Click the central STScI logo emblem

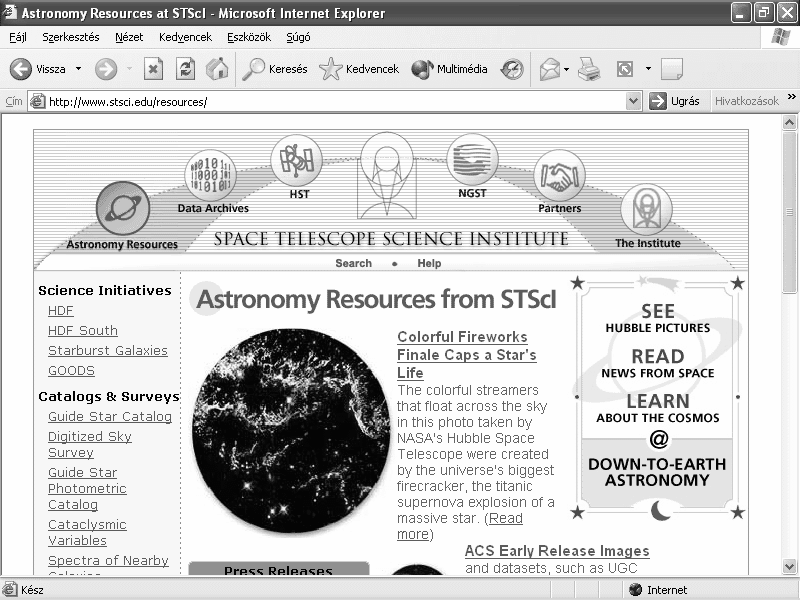386,176
